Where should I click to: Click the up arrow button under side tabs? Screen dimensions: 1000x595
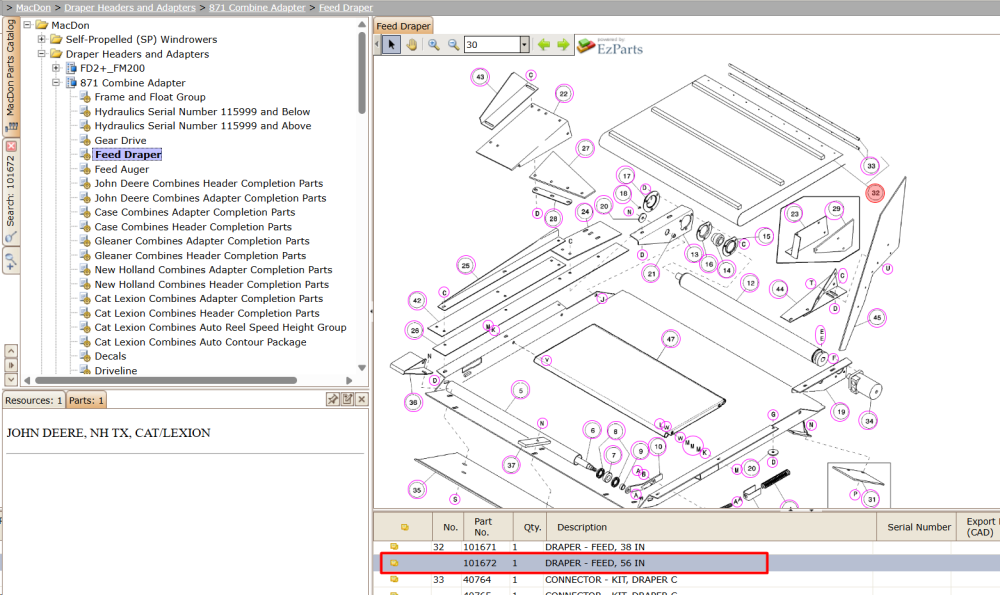tap(11, 351)
